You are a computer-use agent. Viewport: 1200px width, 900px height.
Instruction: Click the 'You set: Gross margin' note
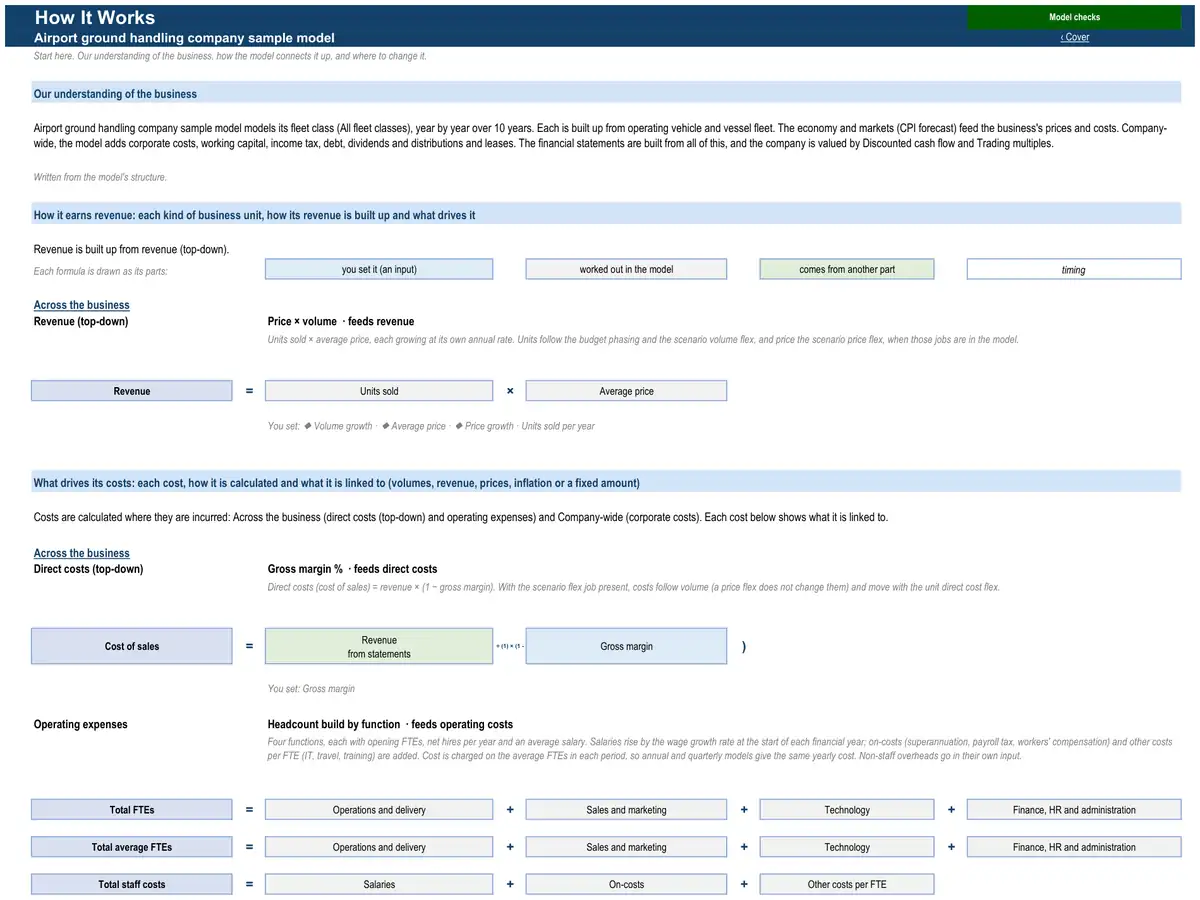point(311,689)
